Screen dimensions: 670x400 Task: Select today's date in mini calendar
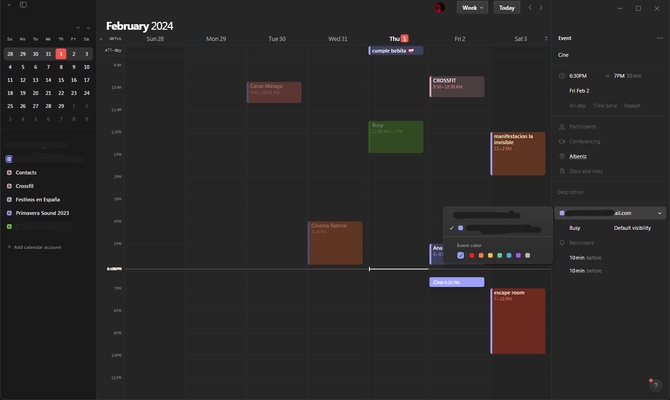coord(61,54)
